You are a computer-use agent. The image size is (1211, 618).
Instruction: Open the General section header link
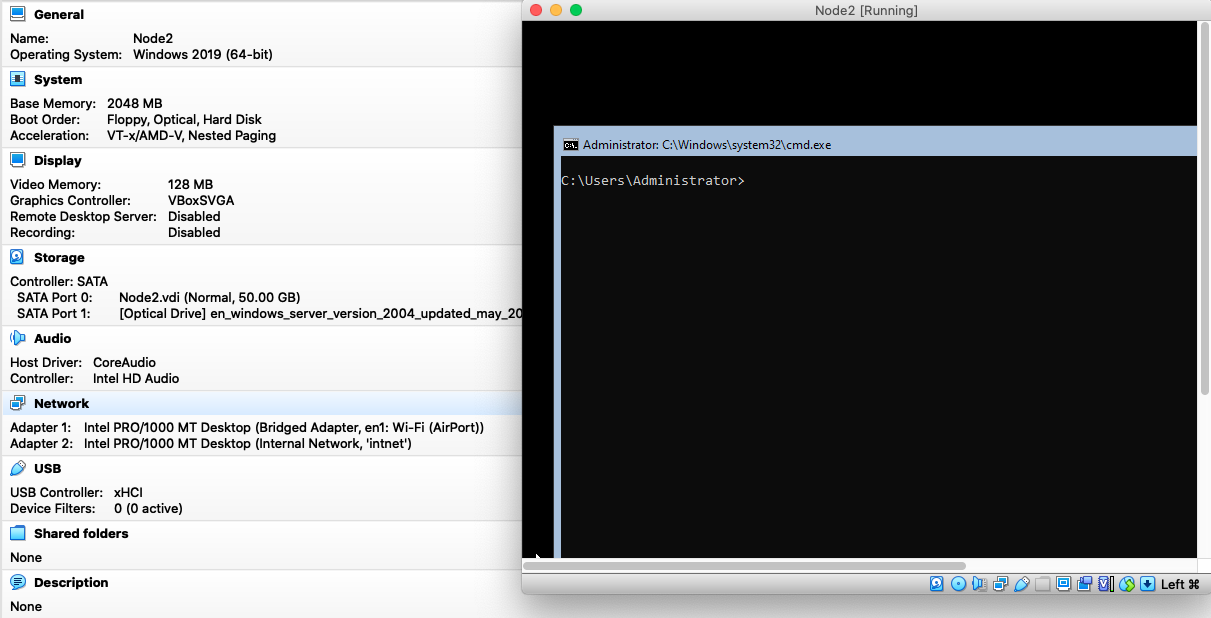click(x=59, y=15)
